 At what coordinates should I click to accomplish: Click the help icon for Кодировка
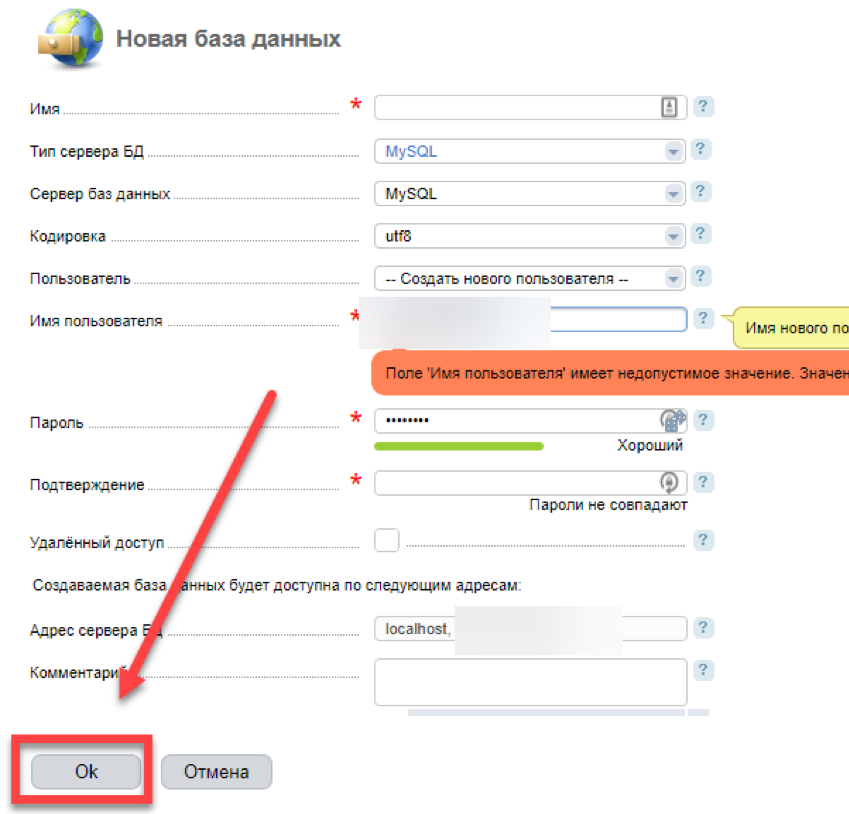[701, 234]
